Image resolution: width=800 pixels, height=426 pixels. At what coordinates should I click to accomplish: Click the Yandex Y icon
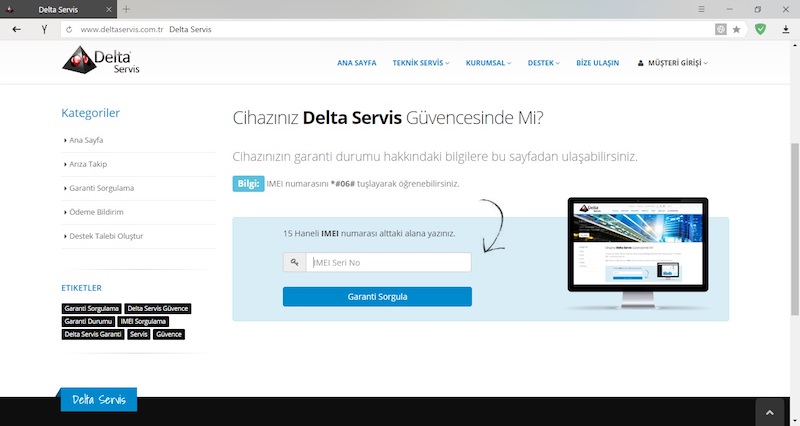point(44,30)
